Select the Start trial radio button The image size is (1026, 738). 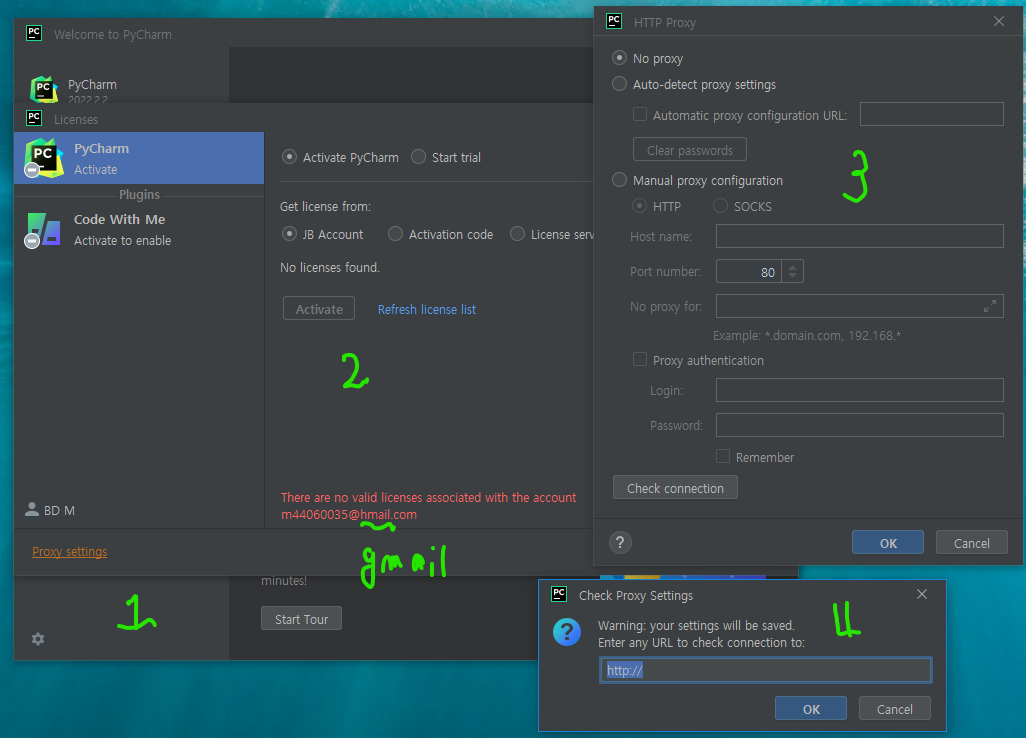(418, 157)
